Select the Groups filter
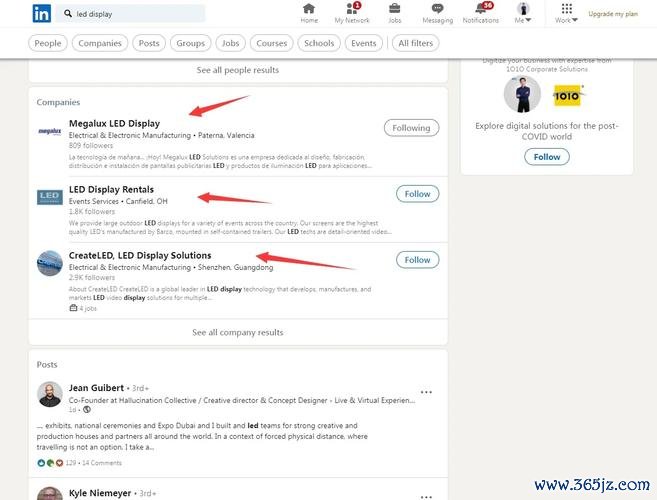The height and width of the screenshot is (500, 657). 190,43
